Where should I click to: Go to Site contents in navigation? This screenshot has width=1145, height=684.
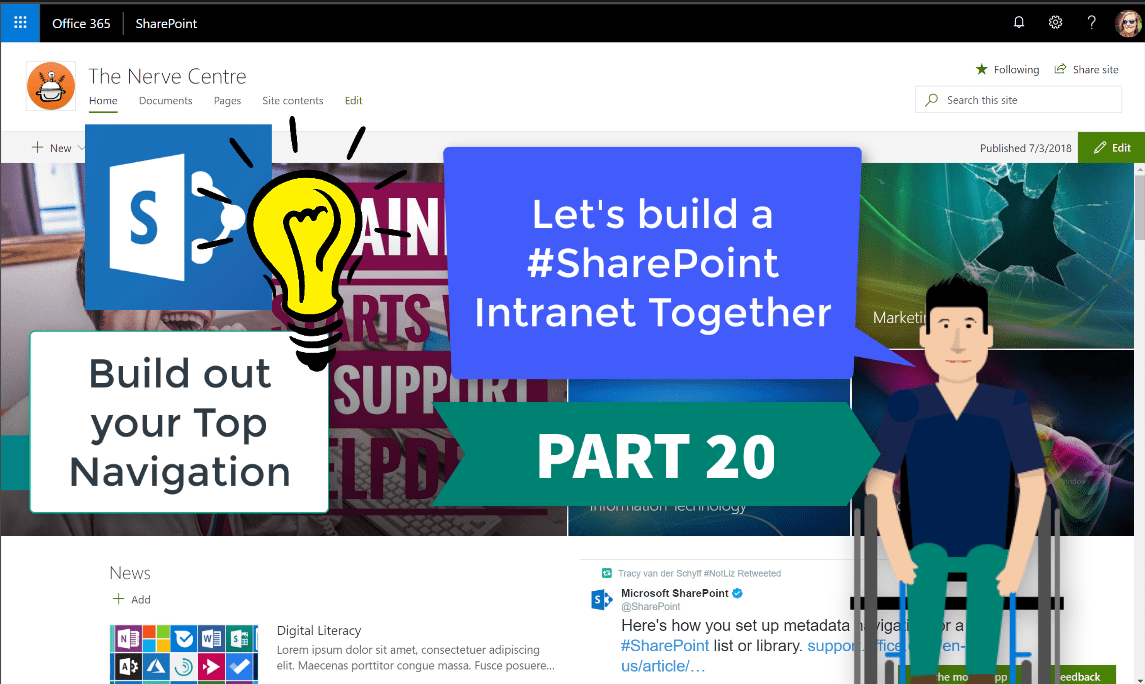tap(292, 101)
